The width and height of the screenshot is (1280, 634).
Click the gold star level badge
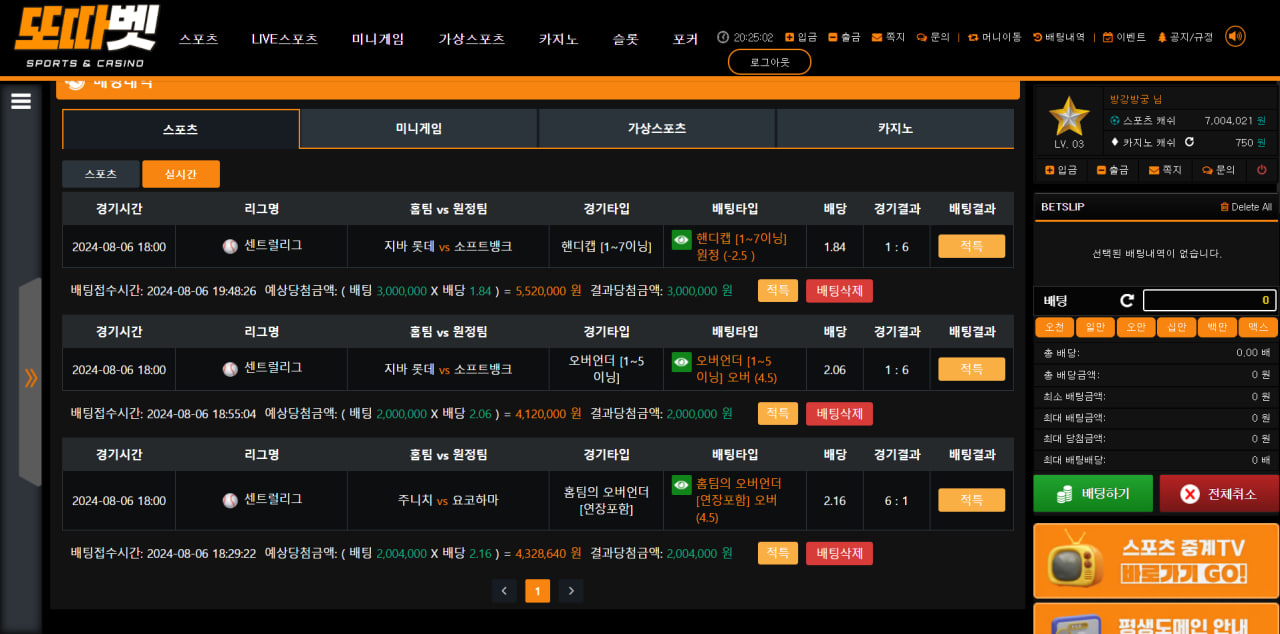tap(1069, 117)
